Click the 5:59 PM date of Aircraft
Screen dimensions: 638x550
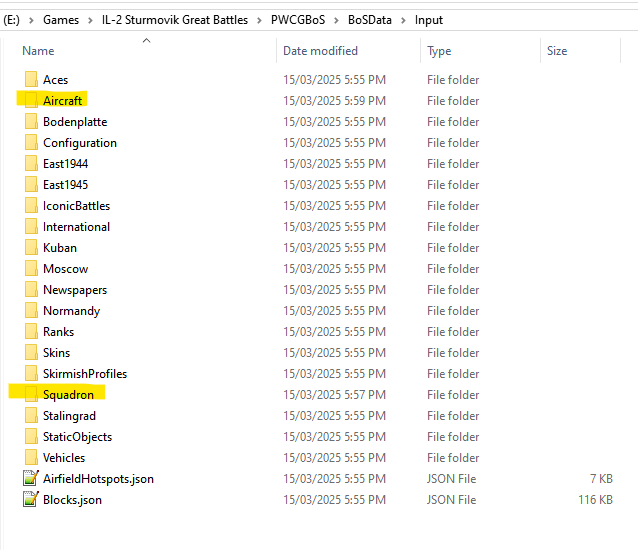334,100
